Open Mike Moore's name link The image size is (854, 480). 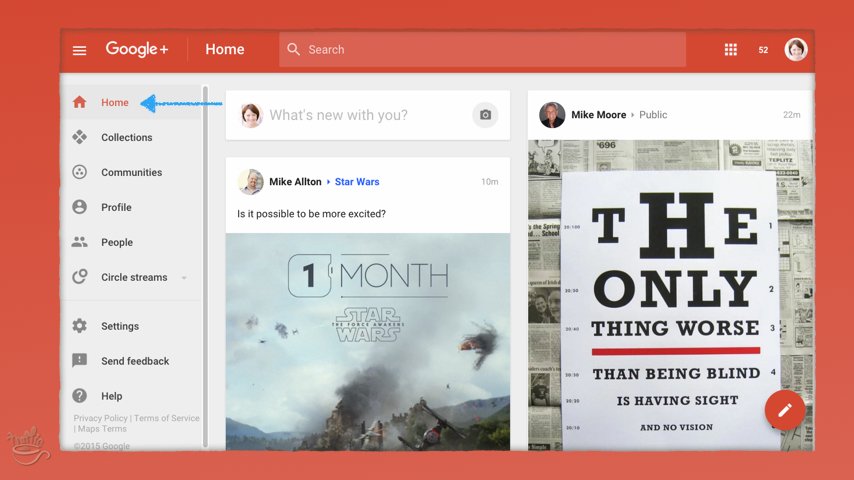click(x=599, y=115)
